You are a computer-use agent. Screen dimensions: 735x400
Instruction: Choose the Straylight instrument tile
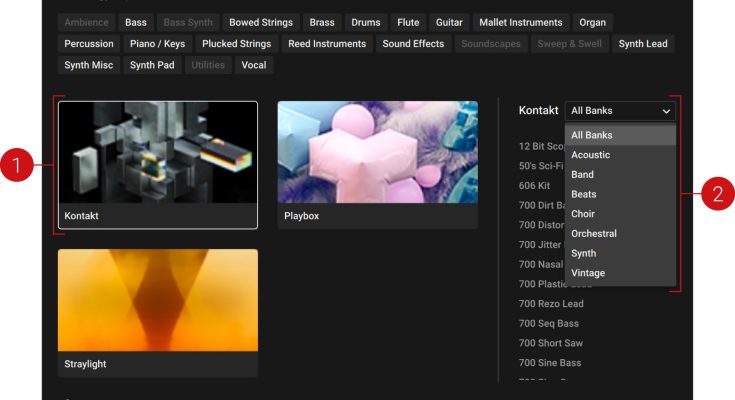click(157, 312)
